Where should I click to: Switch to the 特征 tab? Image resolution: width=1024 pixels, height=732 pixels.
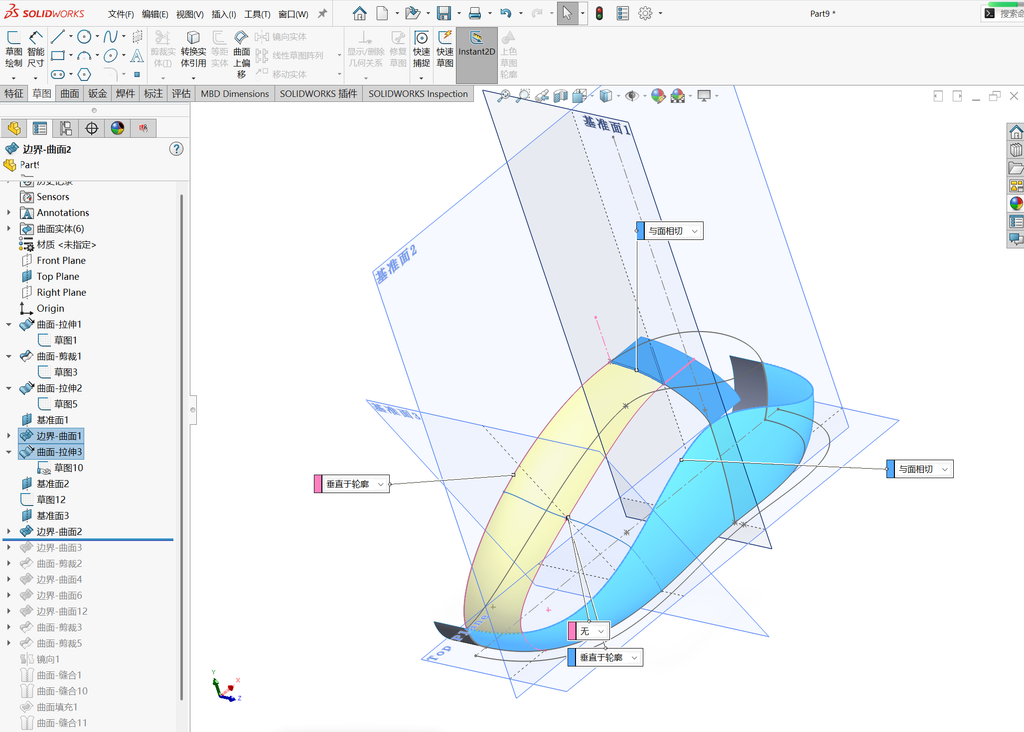(x=14, y=93)
